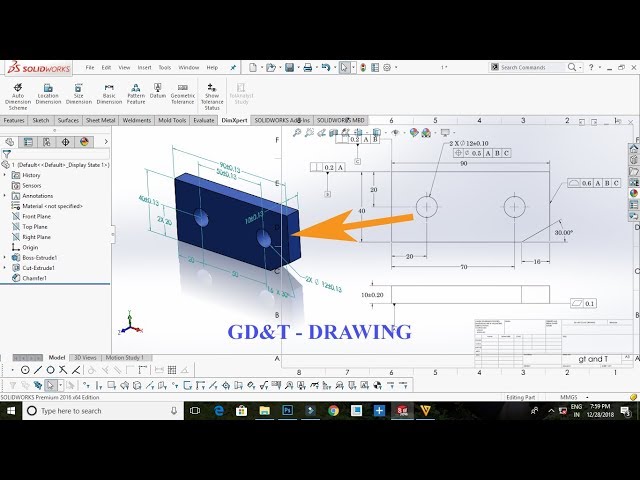Image resolution: width=640 pixels, height=480 pixels.
Task: Toggle Show Tolerance Status
Action: [212, 96]
